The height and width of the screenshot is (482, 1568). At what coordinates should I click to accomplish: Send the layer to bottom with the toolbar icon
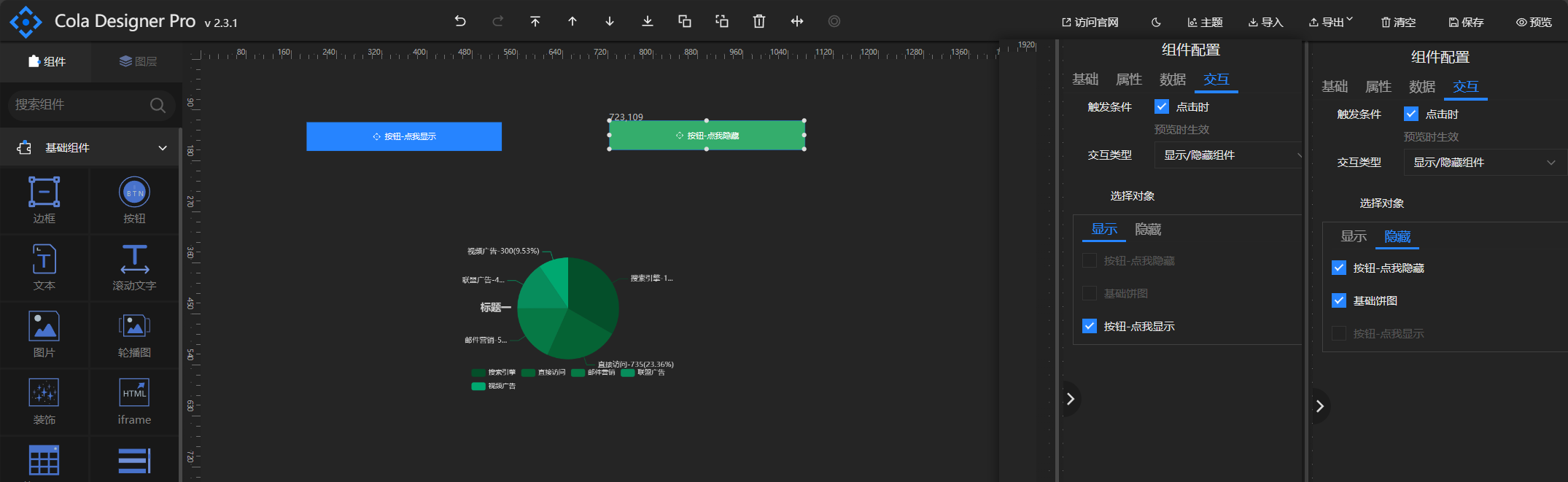[647, 21]
